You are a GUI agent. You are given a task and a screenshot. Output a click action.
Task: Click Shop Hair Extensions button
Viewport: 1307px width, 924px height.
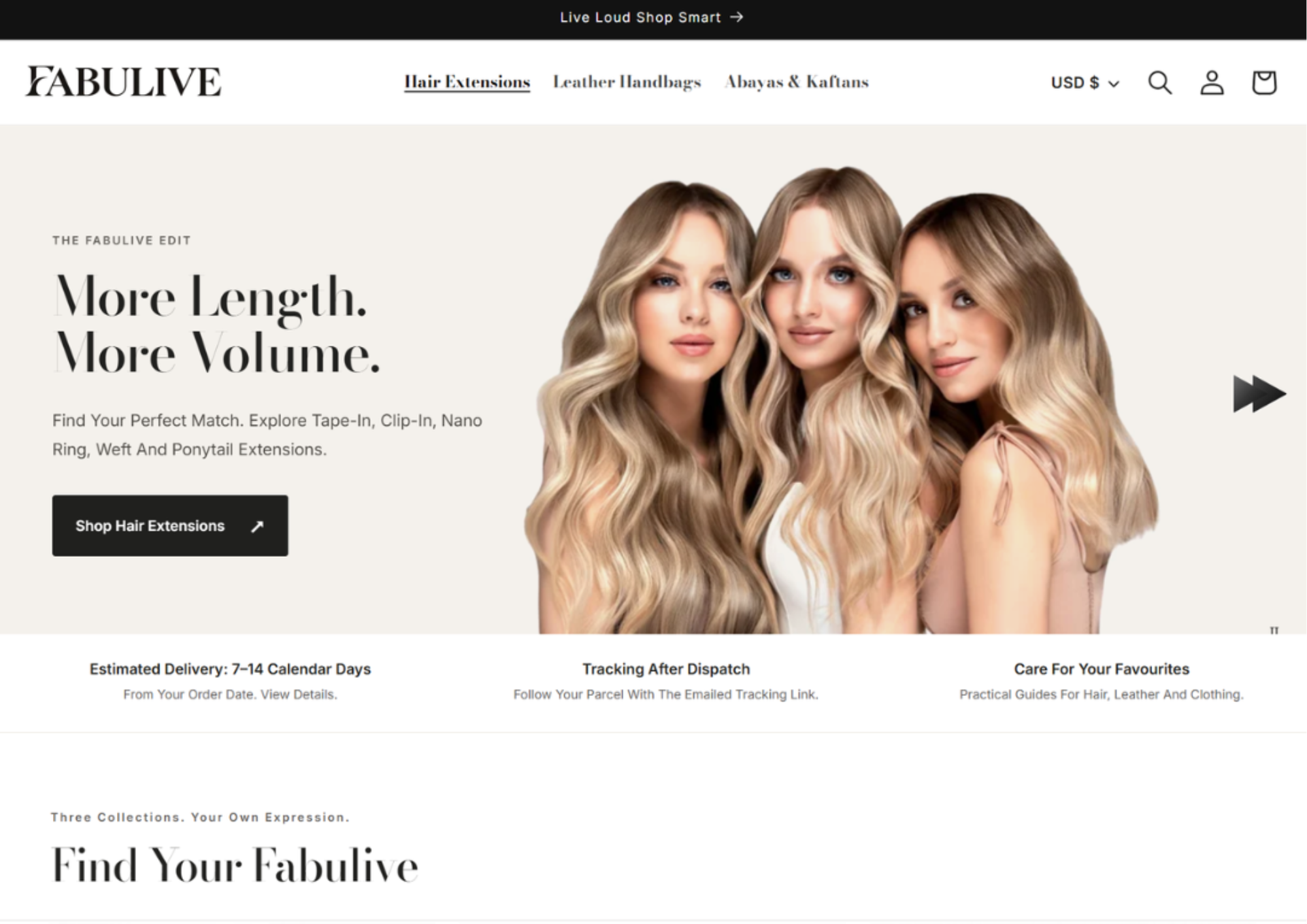(170, 525)
